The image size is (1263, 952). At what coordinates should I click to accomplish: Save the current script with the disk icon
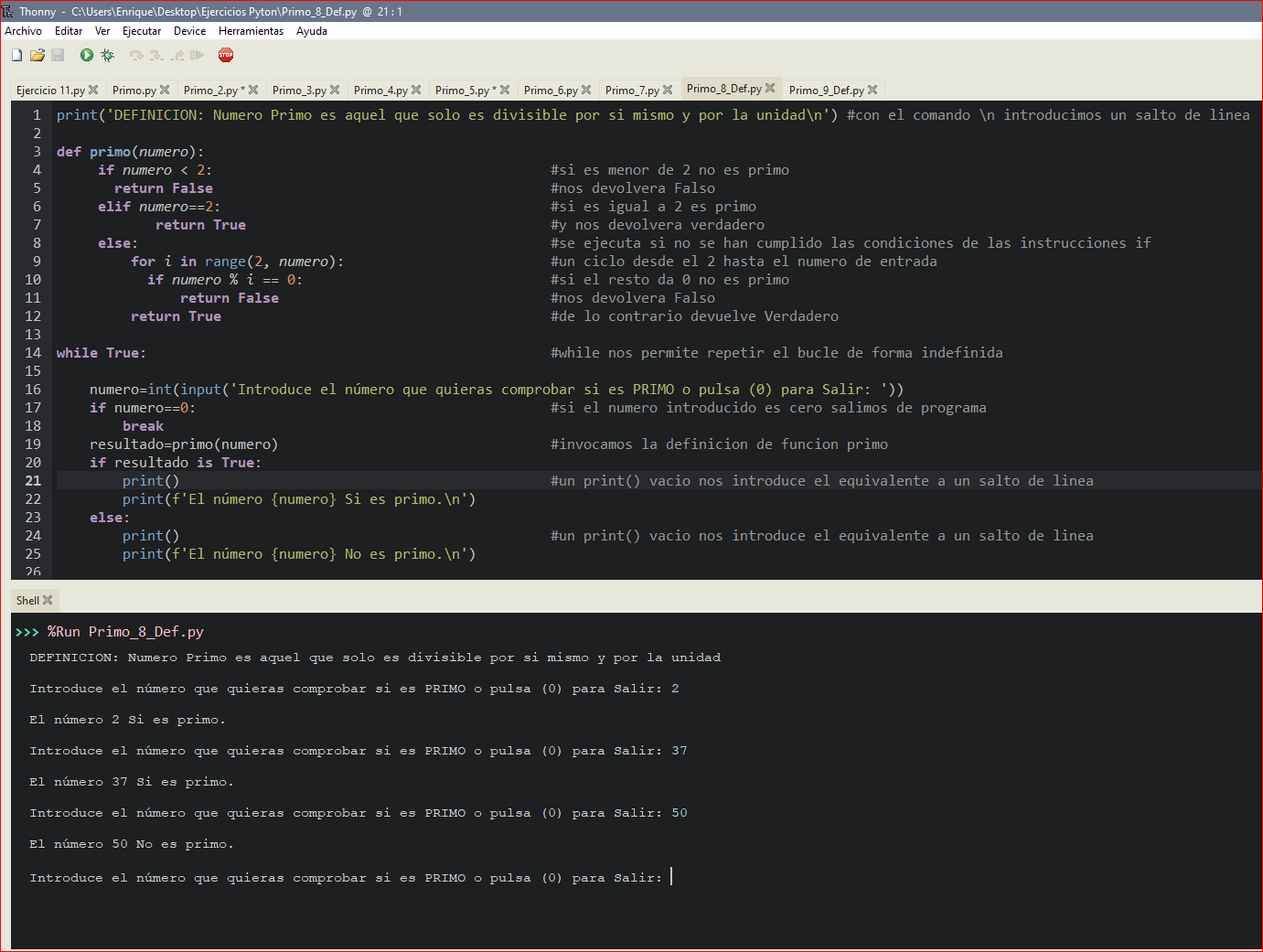click(x=58, y=56)
